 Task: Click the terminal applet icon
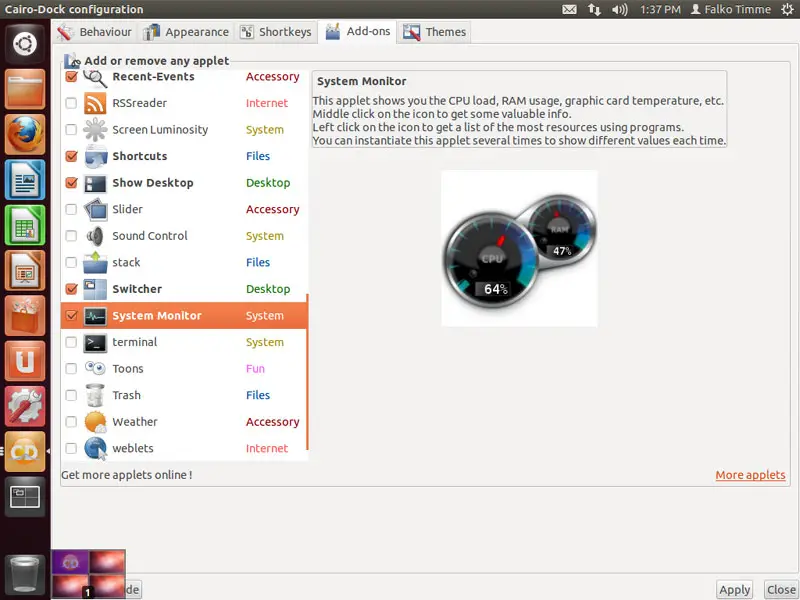95,342
